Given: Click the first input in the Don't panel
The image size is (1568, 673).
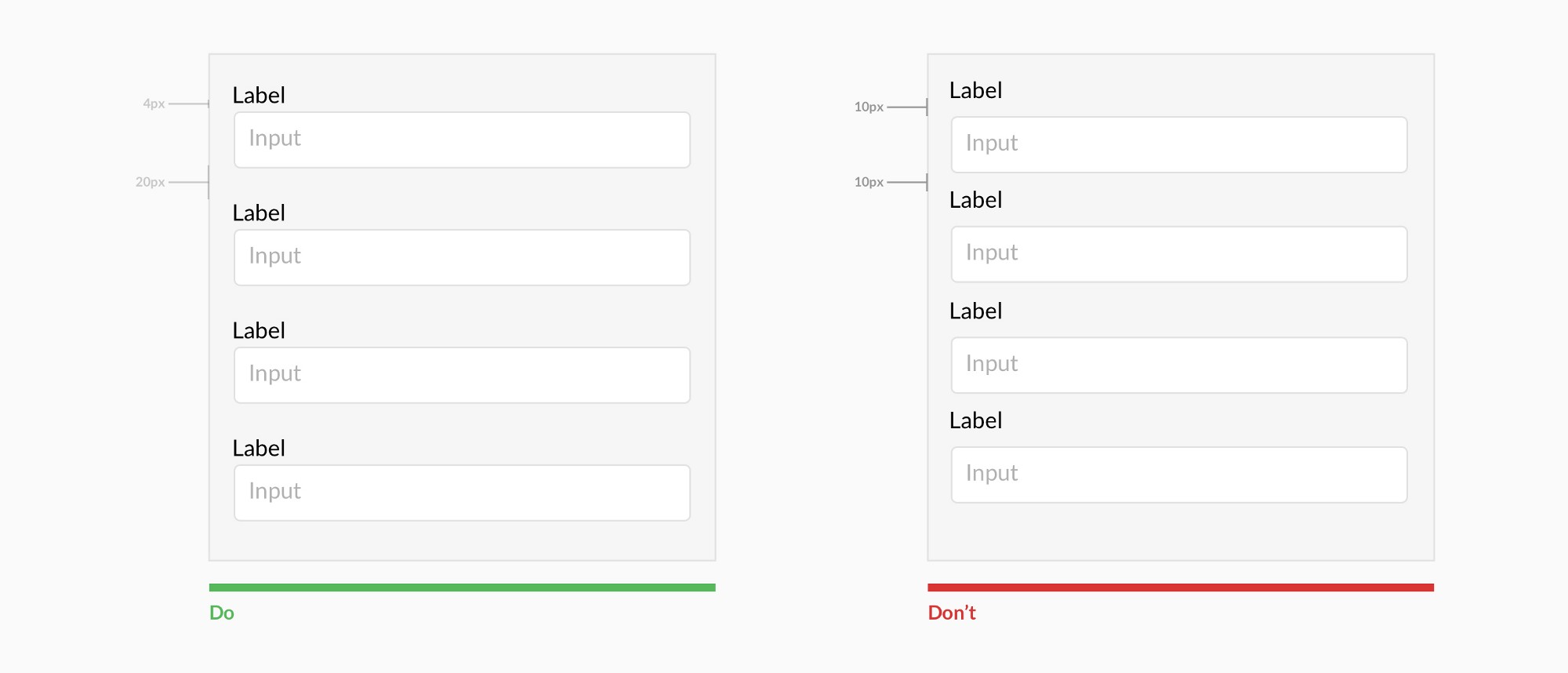Looking at the screenshot, I should pyautogui.click(x=1179, y=144).
